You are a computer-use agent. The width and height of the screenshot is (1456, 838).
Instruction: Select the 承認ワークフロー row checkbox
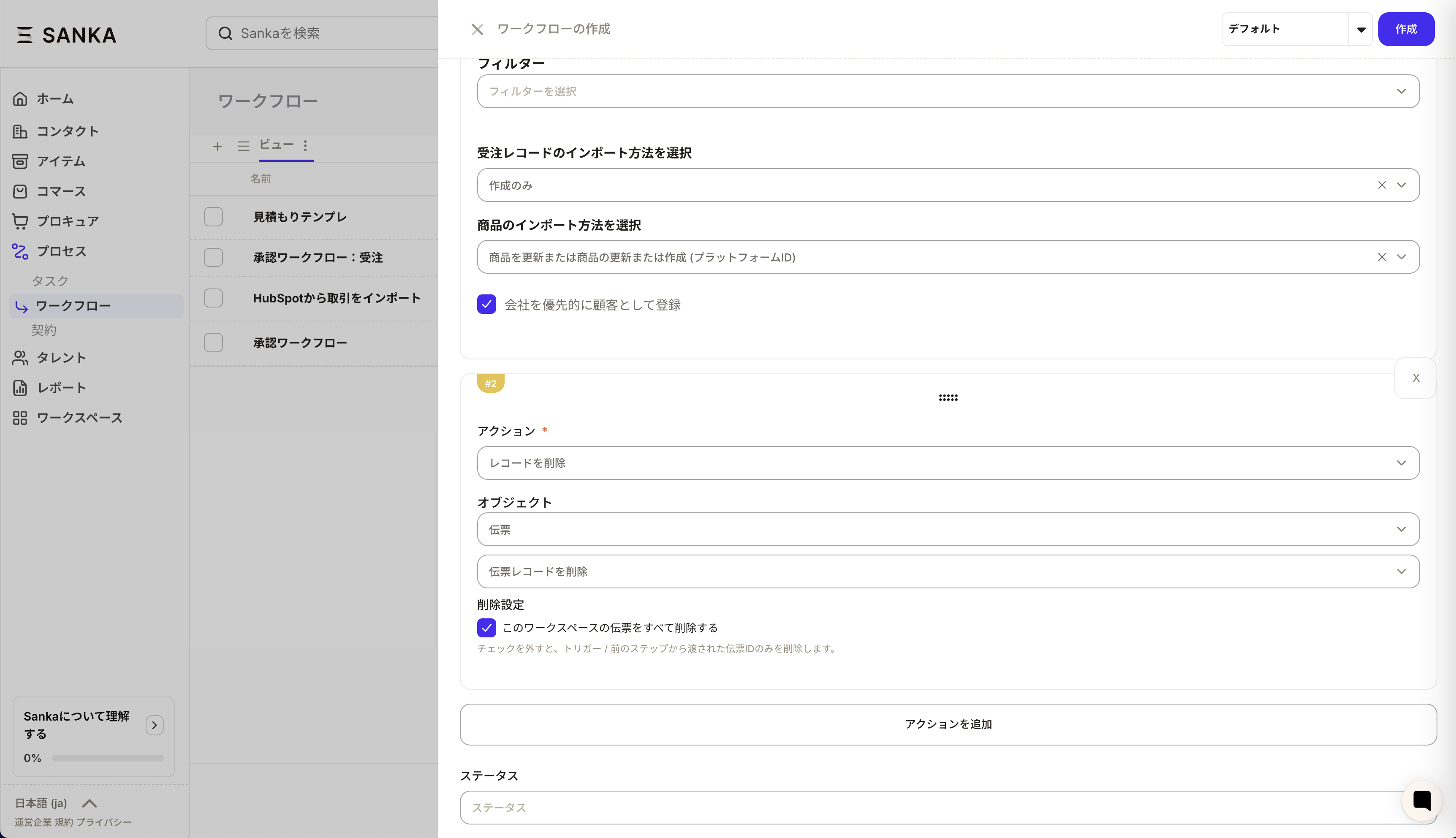click(x=213, y=343)
